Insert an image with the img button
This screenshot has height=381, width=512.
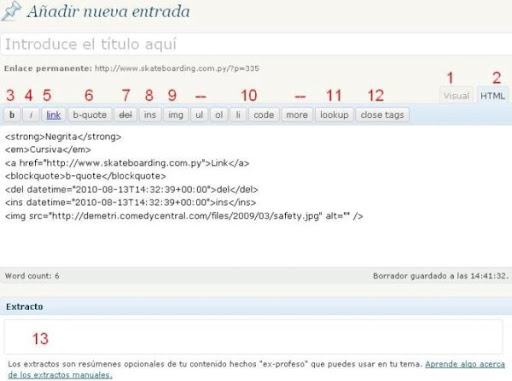pos(176,115)
